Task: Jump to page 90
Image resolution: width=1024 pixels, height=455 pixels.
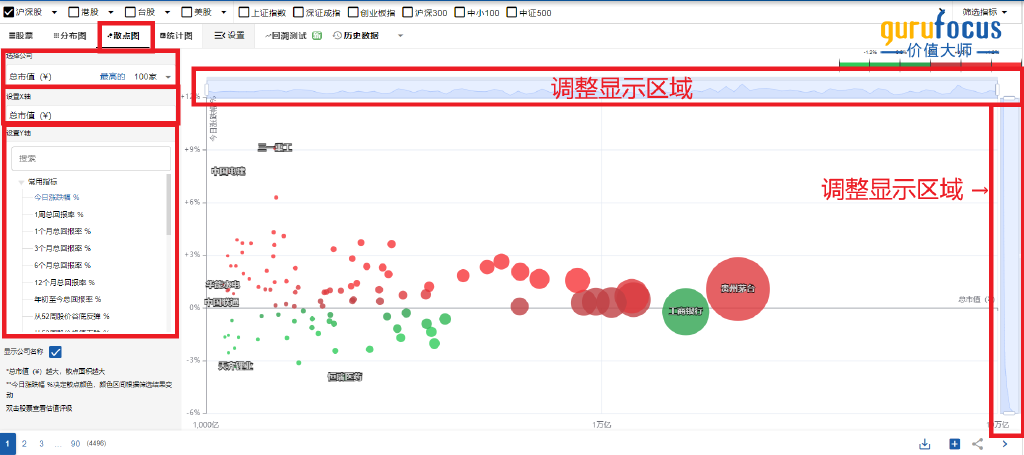Action: (x=75, y=443)
